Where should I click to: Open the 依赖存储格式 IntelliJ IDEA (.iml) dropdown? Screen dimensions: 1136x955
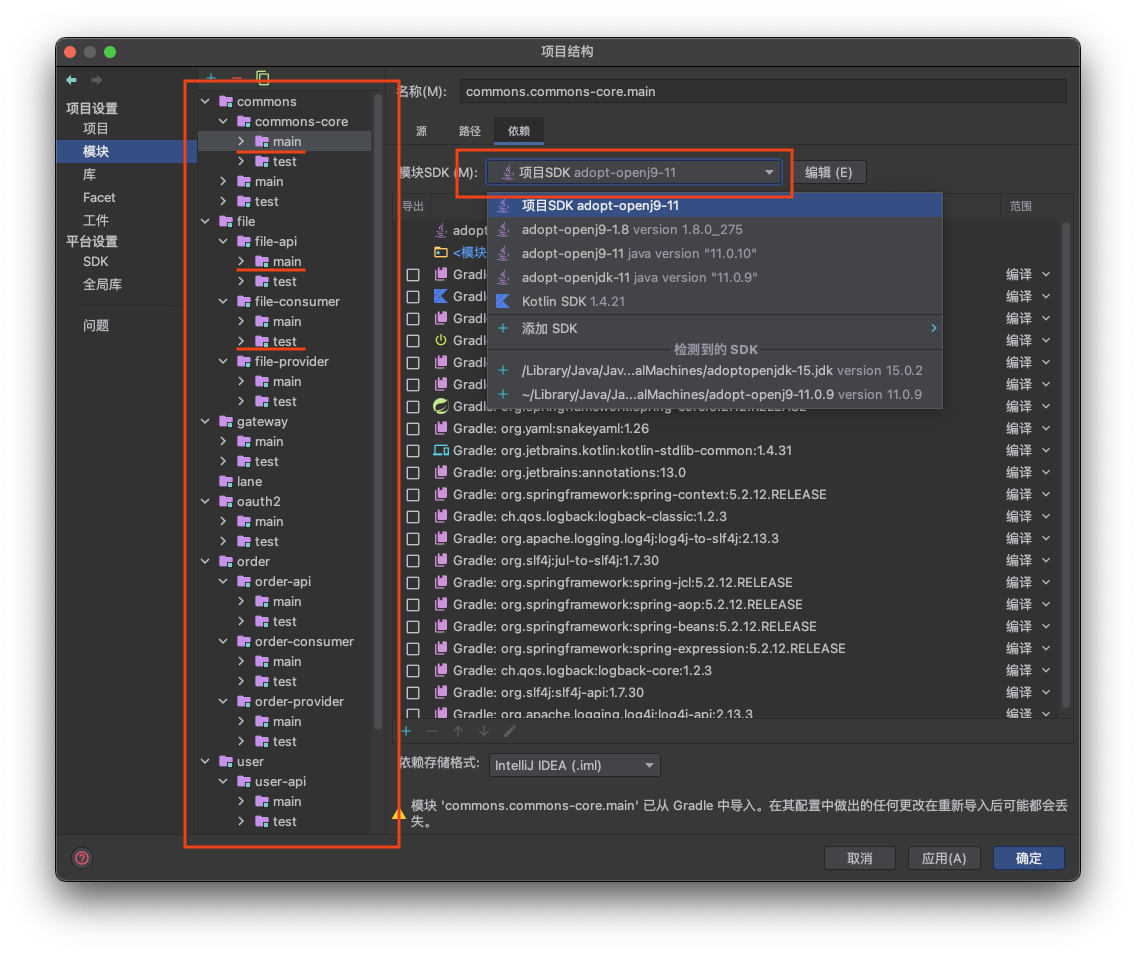[x=575, y=765]
